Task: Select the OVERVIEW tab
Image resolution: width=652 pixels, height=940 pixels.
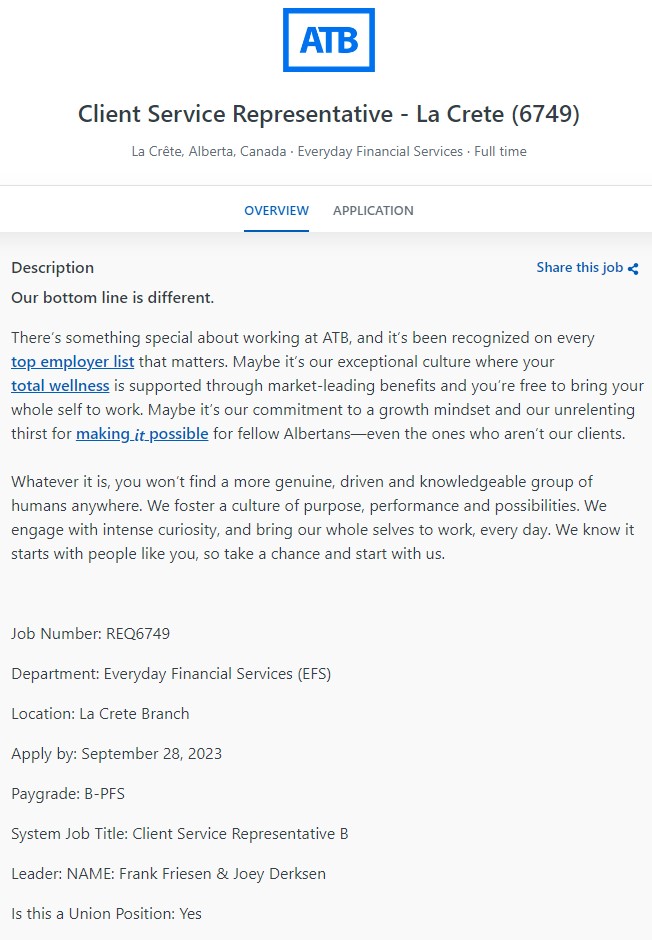Action: coord(276,210)
